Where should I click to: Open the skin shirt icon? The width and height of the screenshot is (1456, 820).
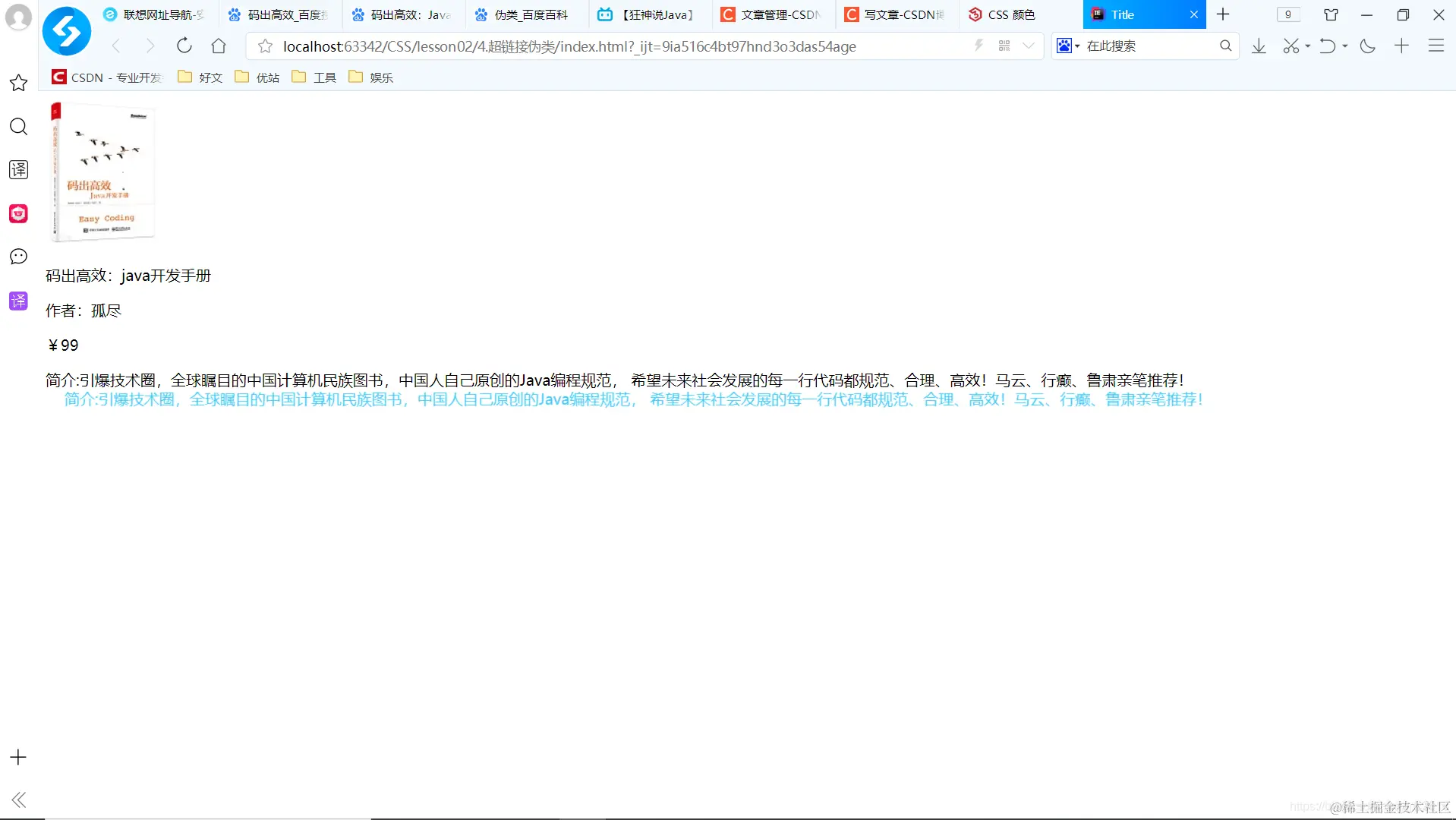[1331, 14]
